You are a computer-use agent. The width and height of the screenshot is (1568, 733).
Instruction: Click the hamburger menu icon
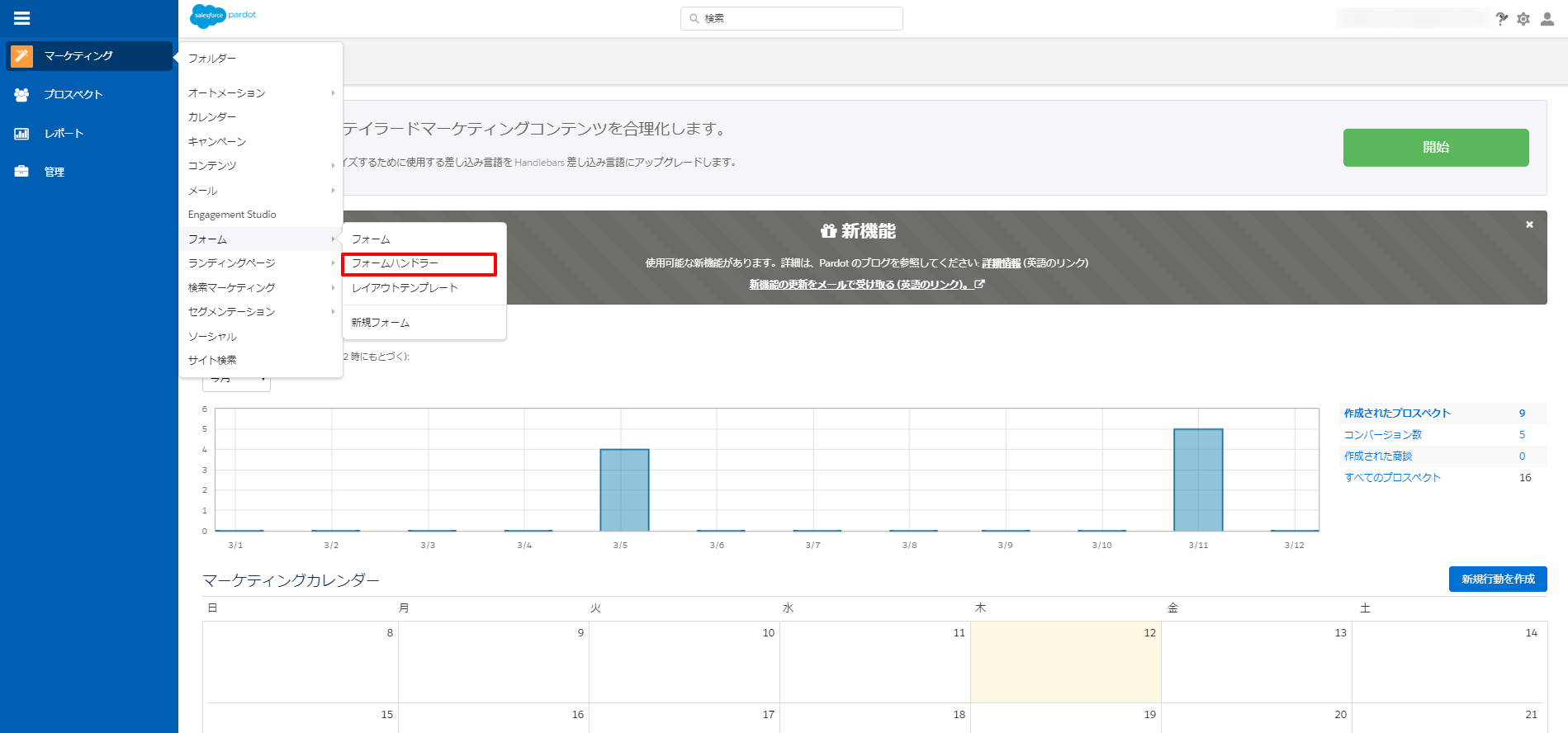22,18
